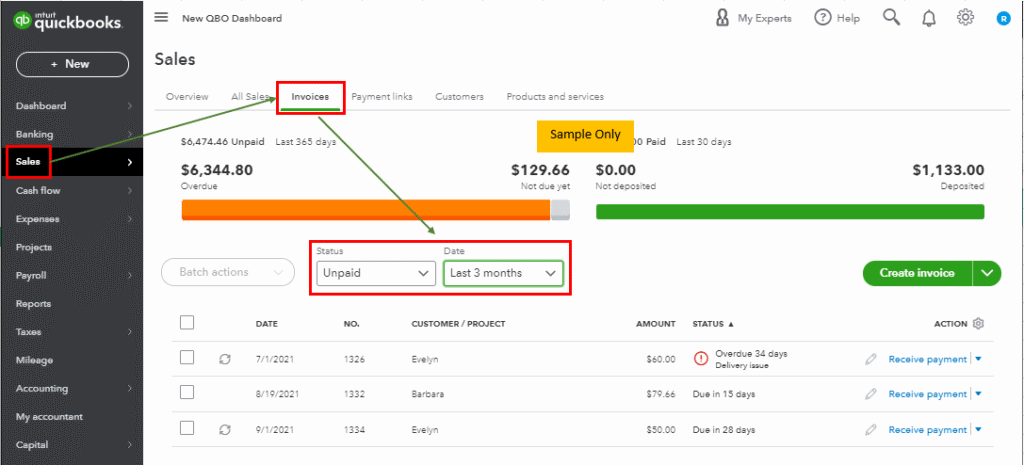The width and height of the screenshot is (1024, 465).
Task: Expand action arrow for invoice 1334
Action: point(978,430)
